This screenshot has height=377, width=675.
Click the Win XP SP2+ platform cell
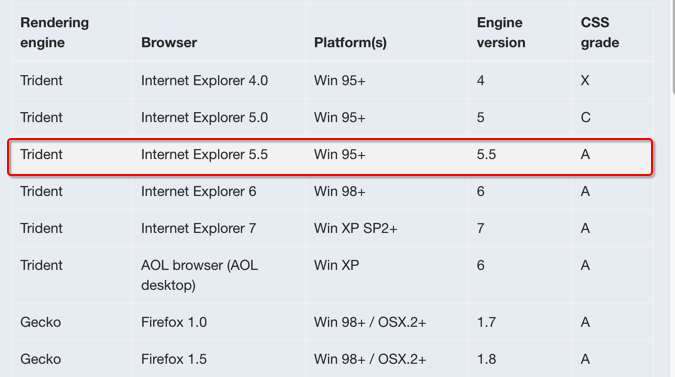pos(387,228)
